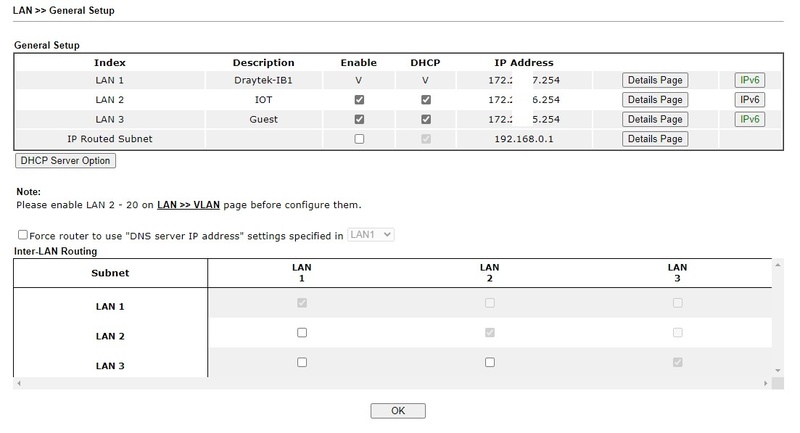The image size is (800, 433).
Task: Click the IPv6 button for LAN 3
Action: tap(750, 119)
